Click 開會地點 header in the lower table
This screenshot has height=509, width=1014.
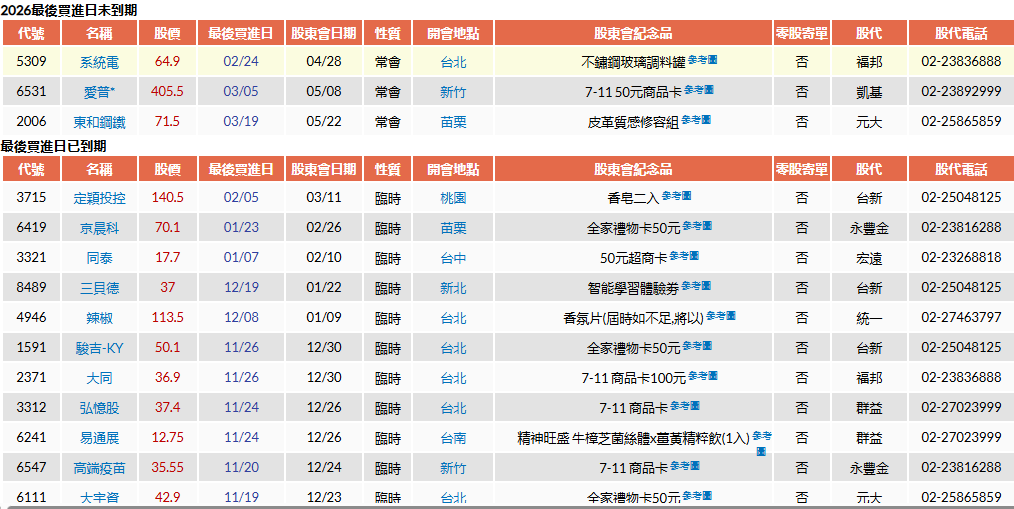(x=453, y=169)
